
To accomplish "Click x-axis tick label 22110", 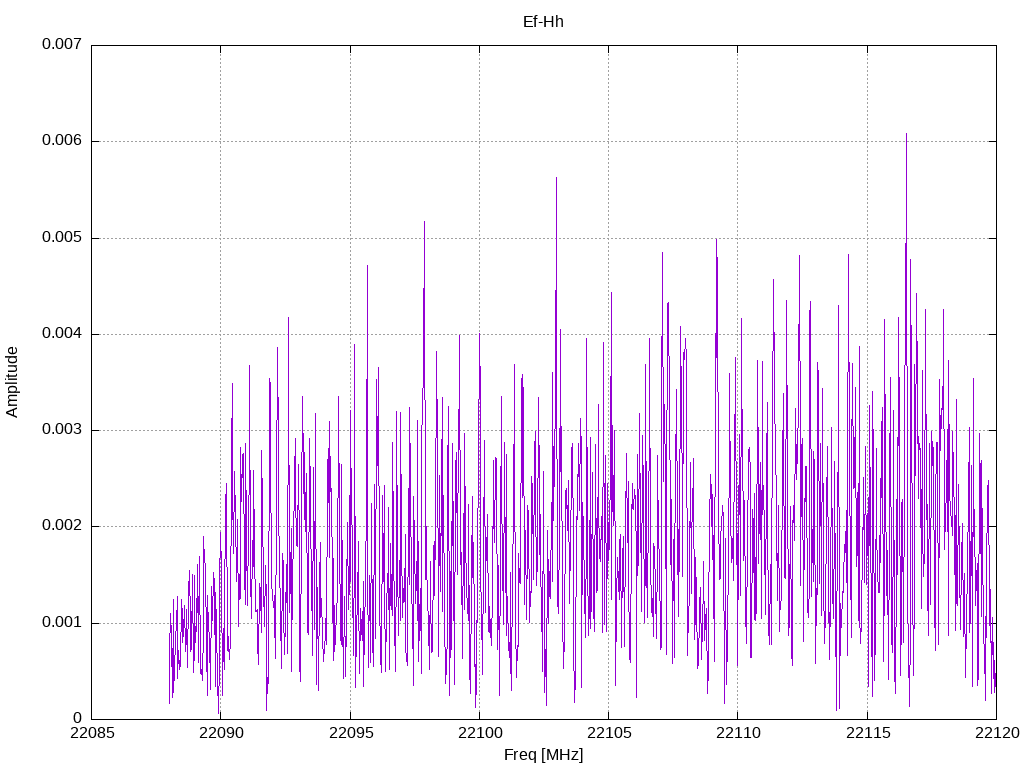I will pos(739,733).
